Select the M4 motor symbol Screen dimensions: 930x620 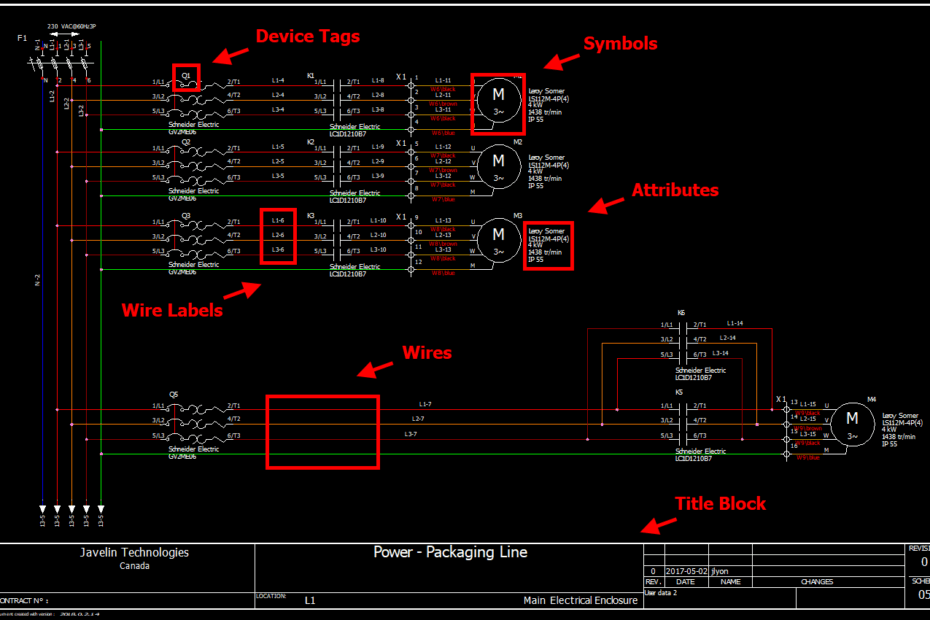point(852,424)
